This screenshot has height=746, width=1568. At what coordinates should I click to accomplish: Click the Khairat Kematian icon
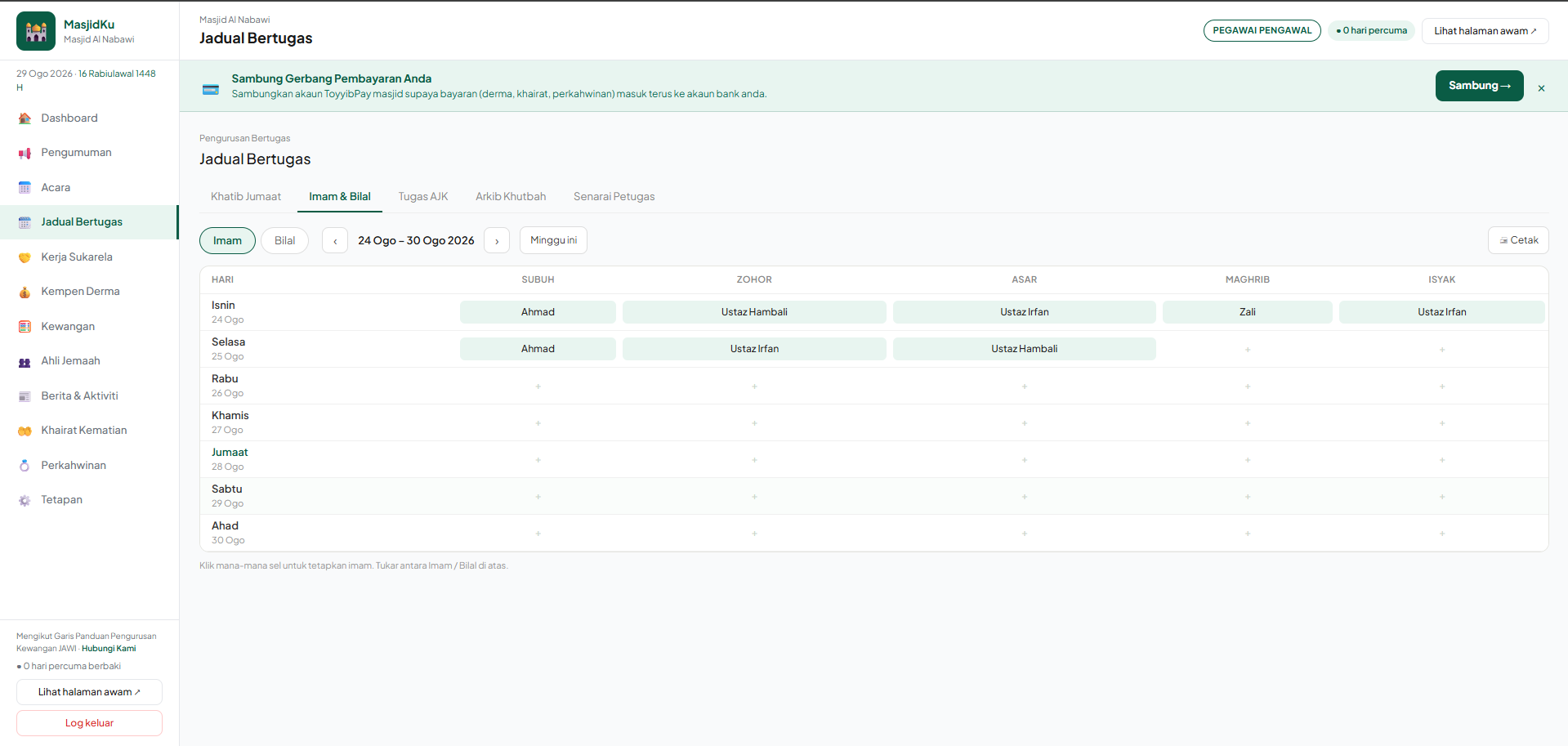[x=25, y=431]
